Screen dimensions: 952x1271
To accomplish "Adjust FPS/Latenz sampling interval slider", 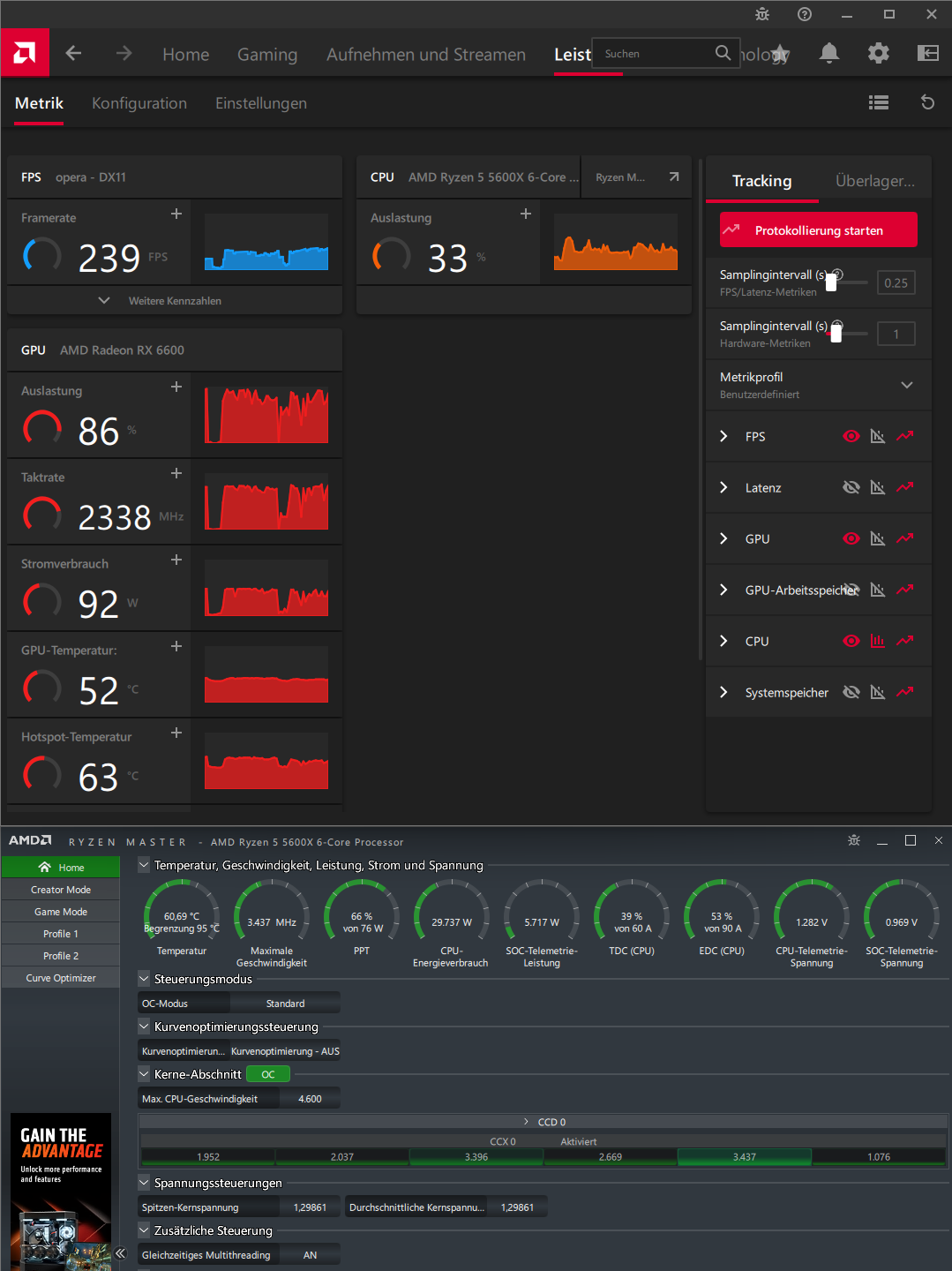I will coord(831,282).
